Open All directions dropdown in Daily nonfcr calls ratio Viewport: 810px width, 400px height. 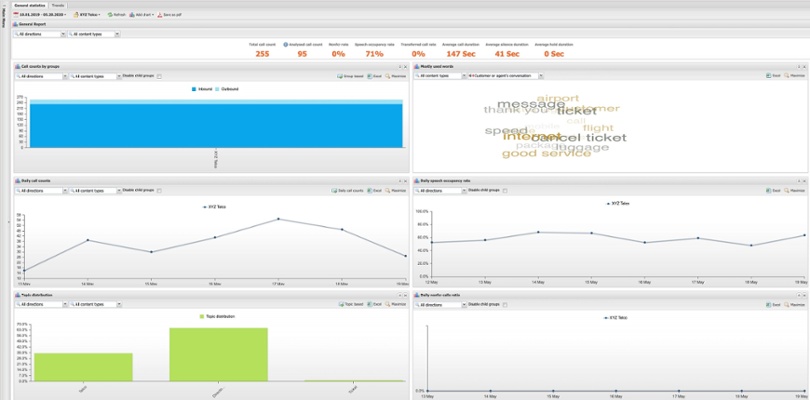tap(440, 305)
